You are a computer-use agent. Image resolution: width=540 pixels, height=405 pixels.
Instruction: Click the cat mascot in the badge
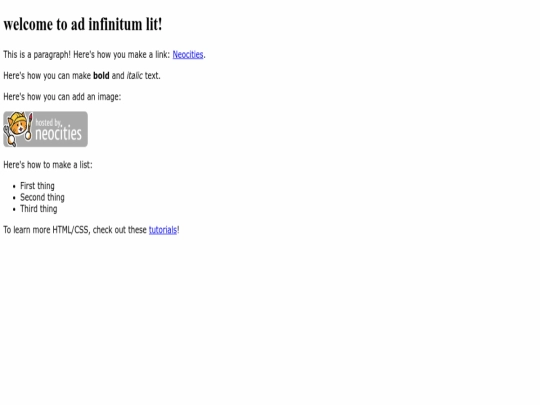[x=17, y=126]
